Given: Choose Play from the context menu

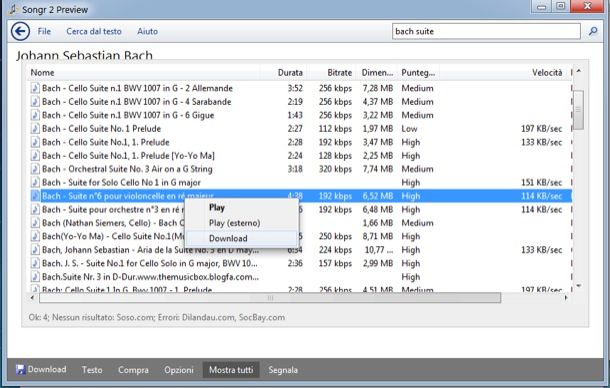Looking at the screenshot, I should pyautogui.click(x=241, y=207).
